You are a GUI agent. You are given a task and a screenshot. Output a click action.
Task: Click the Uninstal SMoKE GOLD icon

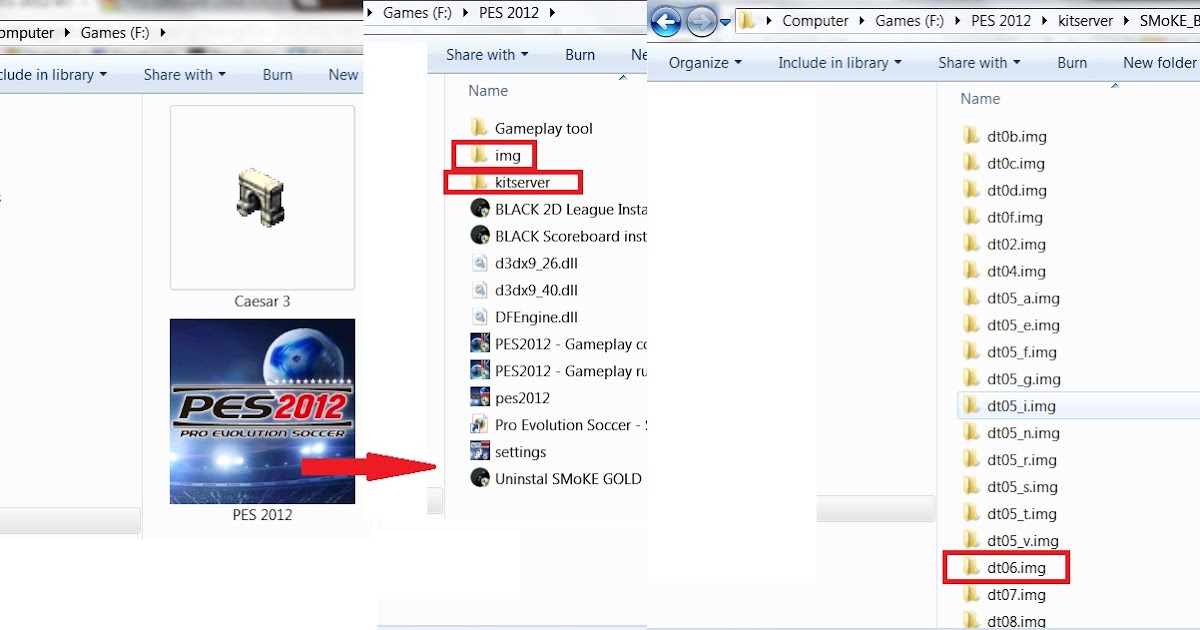(x=479, y=479)
